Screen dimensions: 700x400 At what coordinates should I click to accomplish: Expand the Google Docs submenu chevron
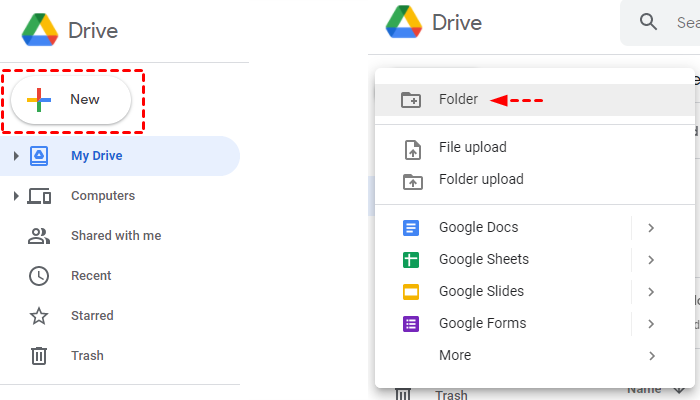point(651,227)
